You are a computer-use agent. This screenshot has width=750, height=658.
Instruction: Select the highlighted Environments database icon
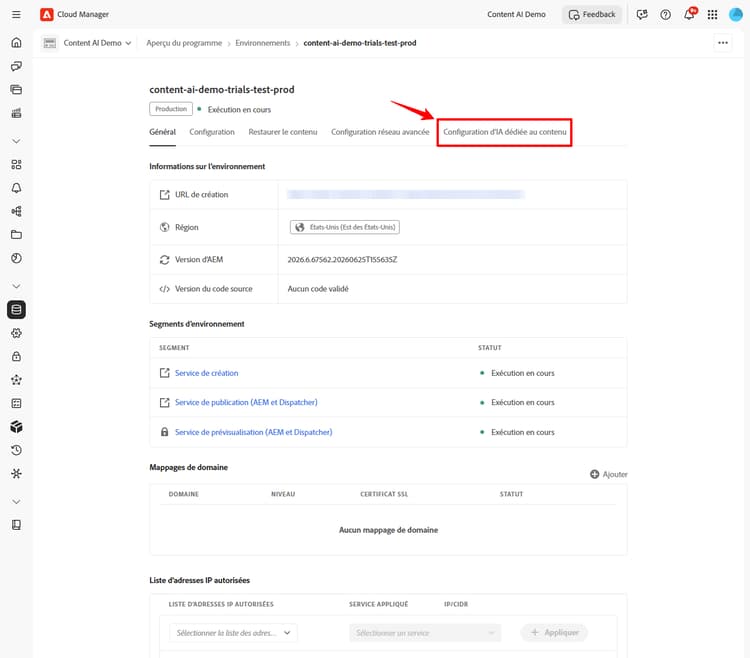[x=16, y=310]
